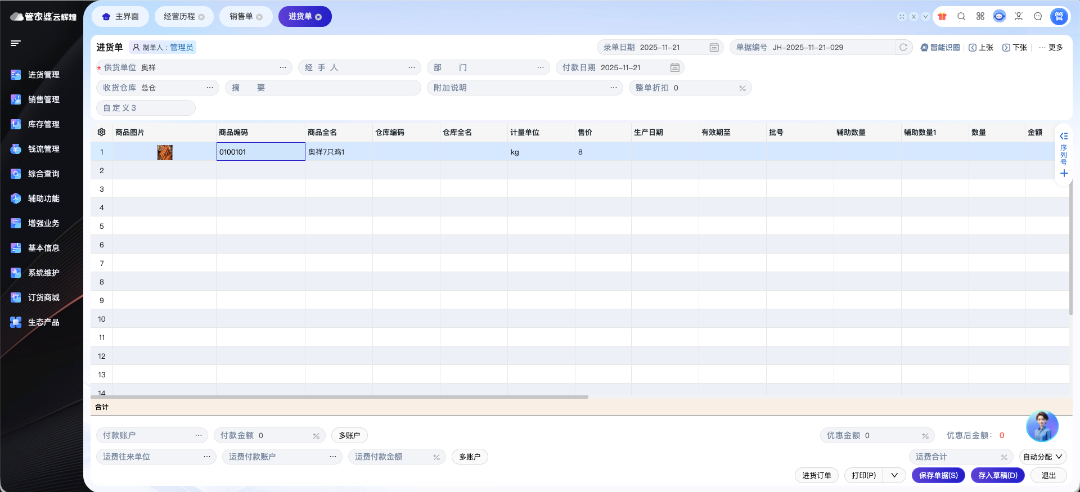Open the 自动分配 dropdown
Screen dimensions: 1080x492
tap(1042, 456)
